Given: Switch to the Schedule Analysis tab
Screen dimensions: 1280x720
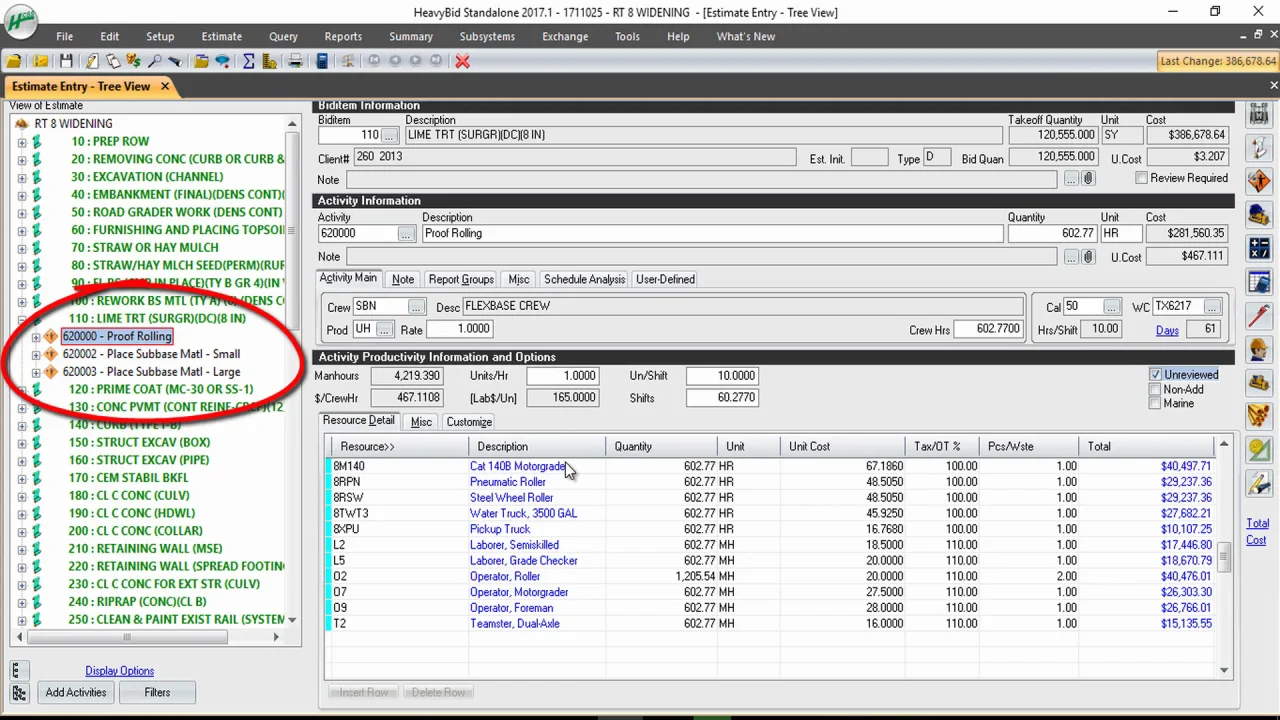Looking at the screenshot, I should tap(584, 279).
